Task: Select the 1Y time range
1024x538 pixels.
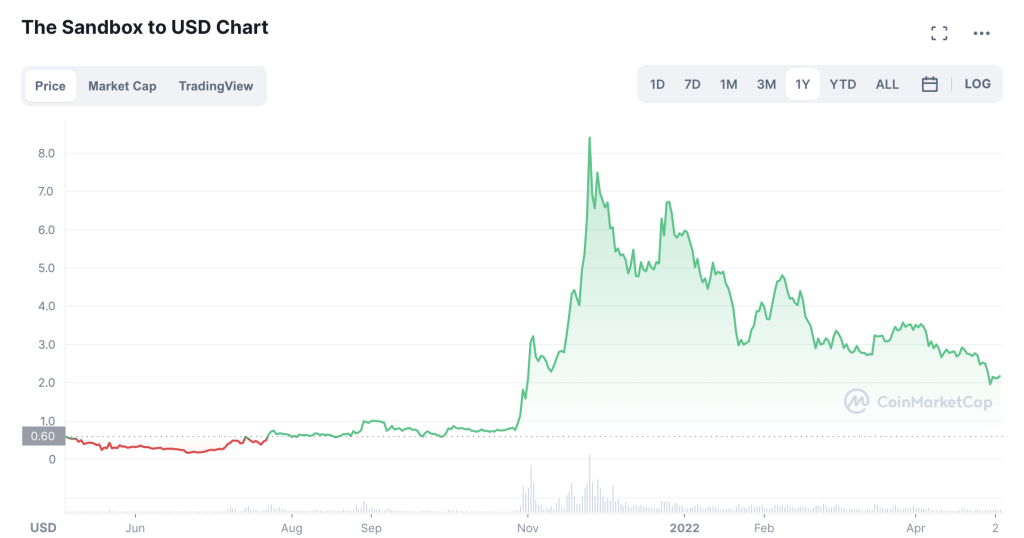Action: pos(802,85)
